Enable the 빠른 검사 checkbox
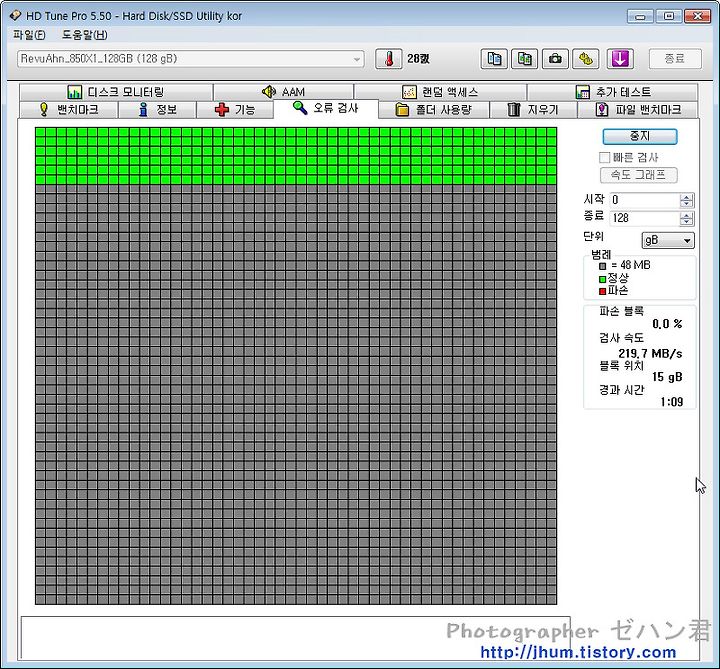The width and height of the screenshot is (720, 669). [x=604, y=158]
